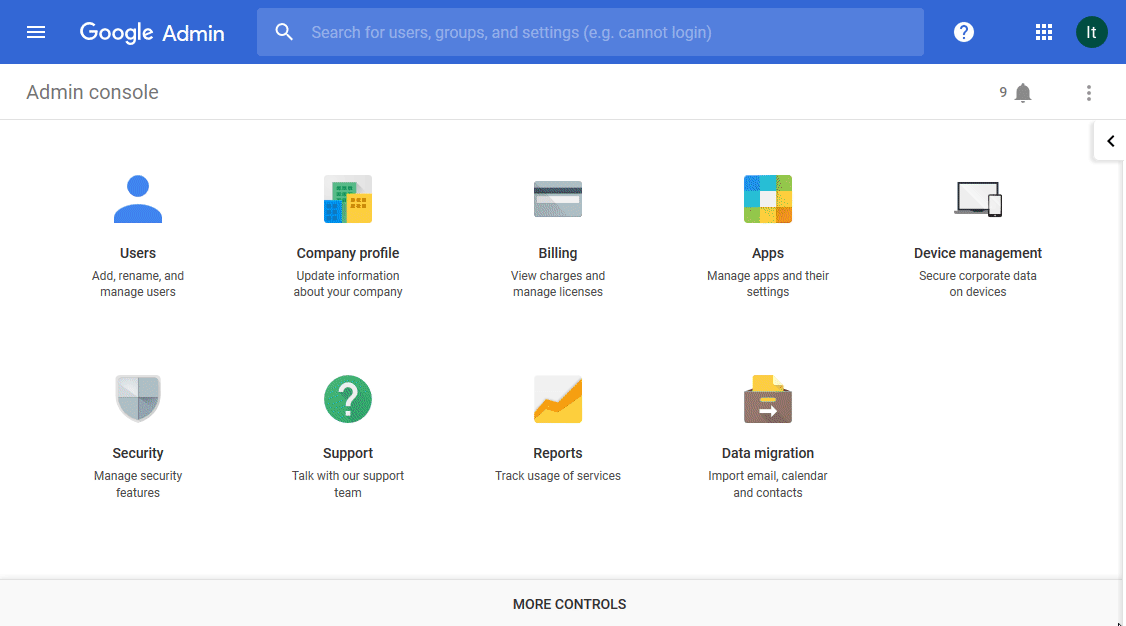Click "Add, rename, and manage users" description
Image resolution: width=1126 pixels, height=626 pixels.
(x=138, y=284)
